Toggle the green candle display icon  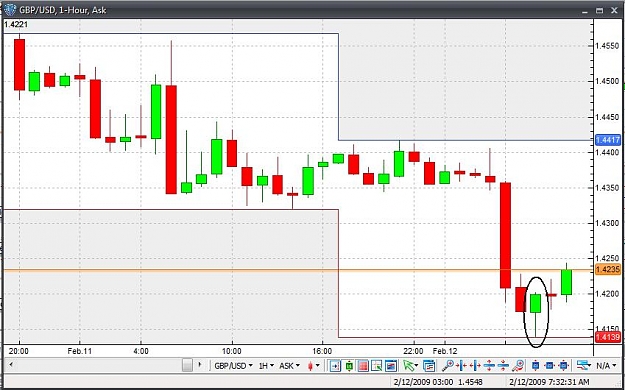(349, 365)
